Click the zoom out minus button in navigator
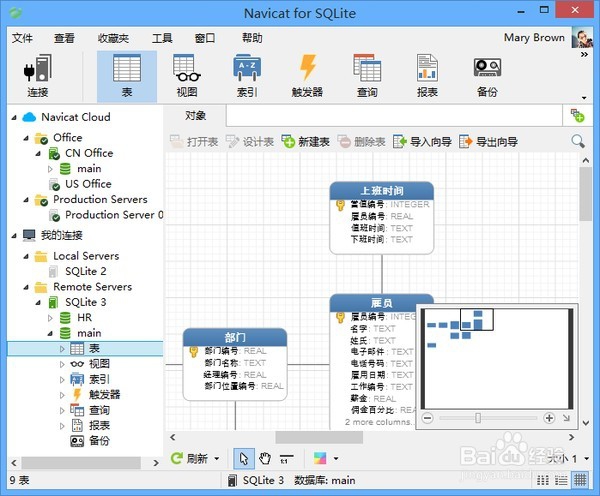The width and height of the screenshot is (600, 496). [x=428, y=418]
